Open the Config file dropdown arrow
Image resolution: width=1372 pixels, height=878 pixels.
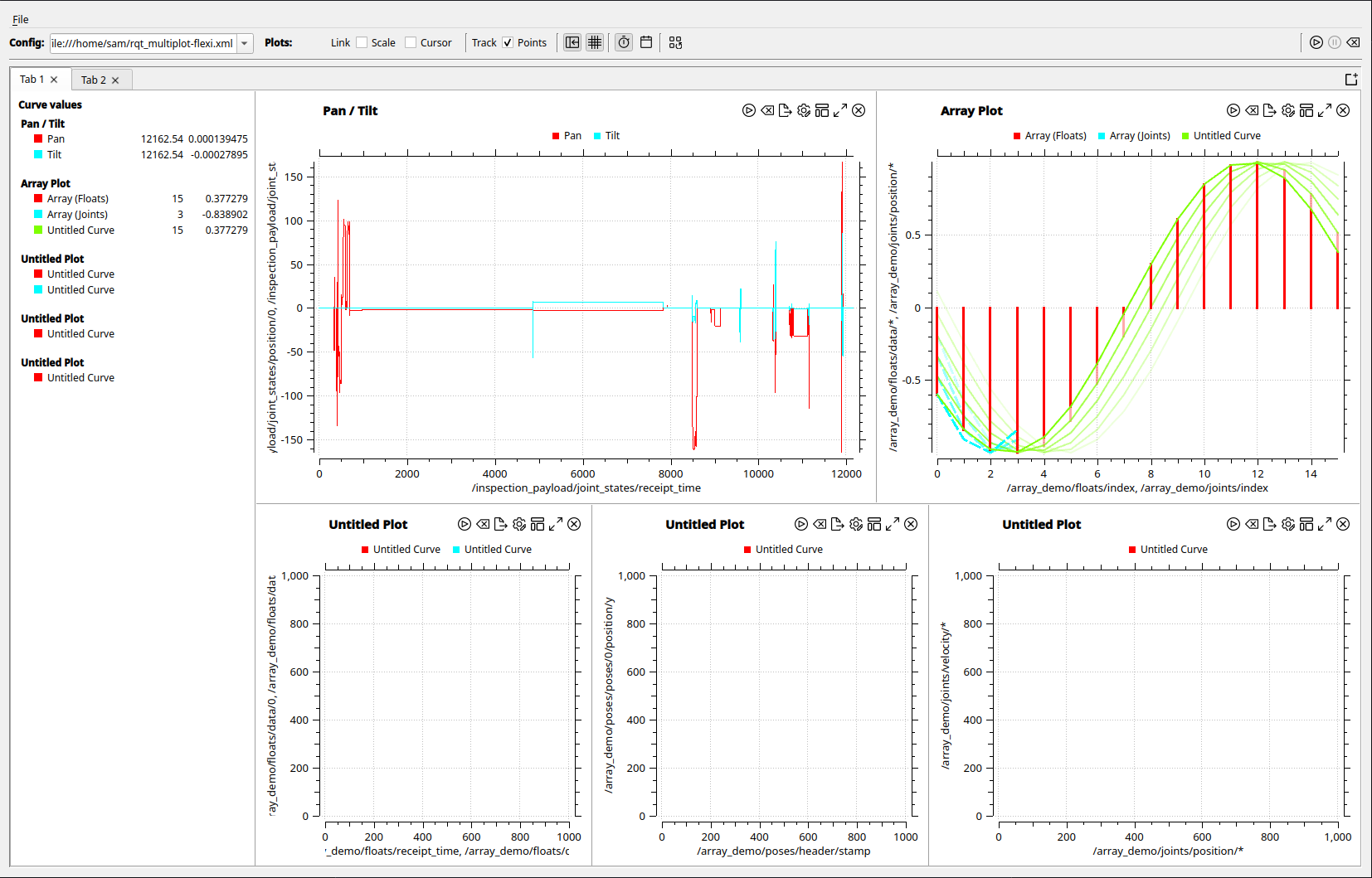245,43
